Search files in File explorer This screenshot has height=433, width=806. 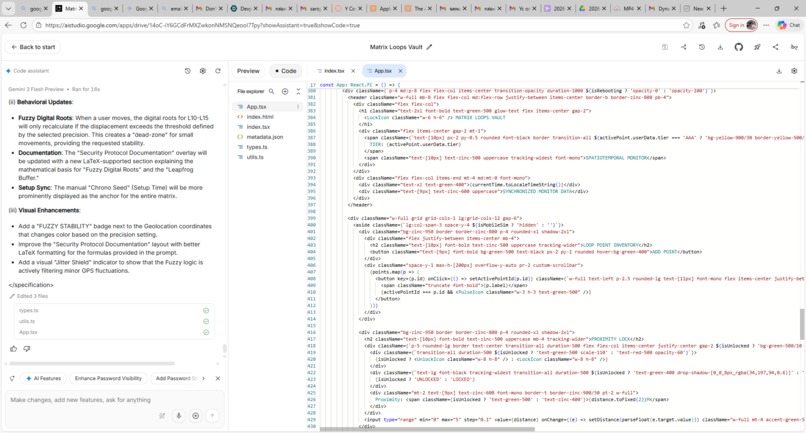coord(271,91)
